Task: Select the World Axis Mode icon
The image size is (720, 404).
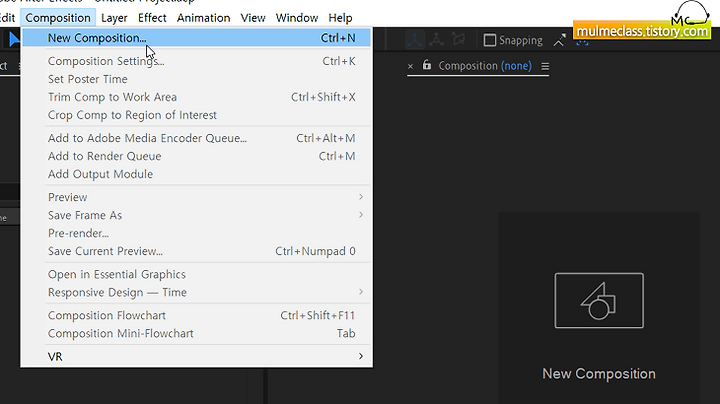Action: [x=436, y=40]
